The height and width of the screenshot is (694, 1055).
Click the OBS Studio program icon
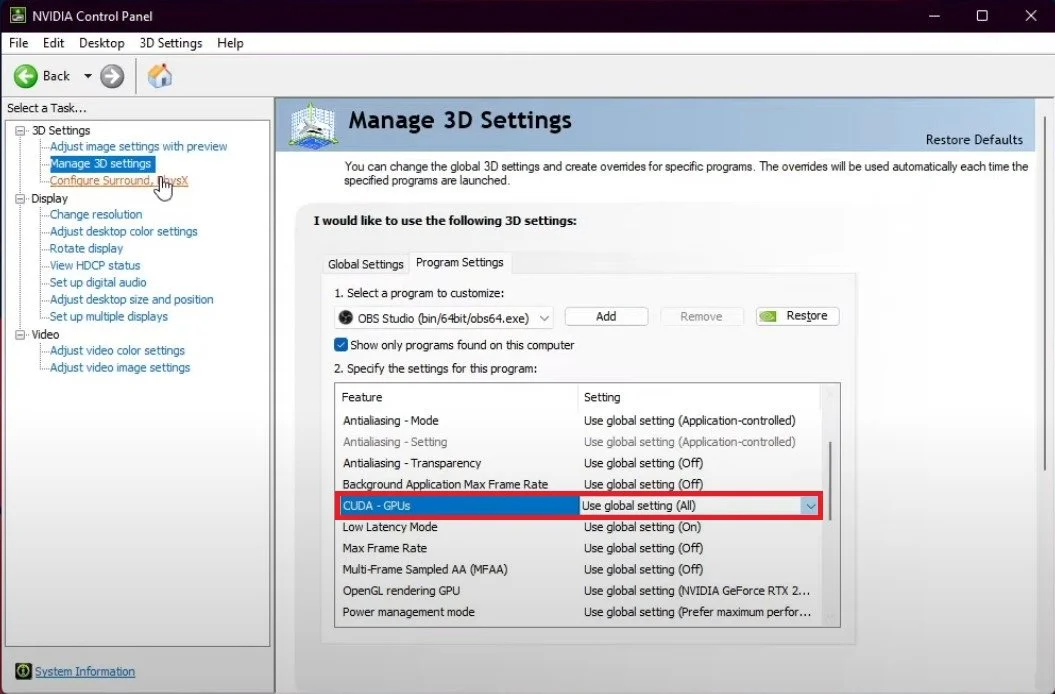[346, 317]
